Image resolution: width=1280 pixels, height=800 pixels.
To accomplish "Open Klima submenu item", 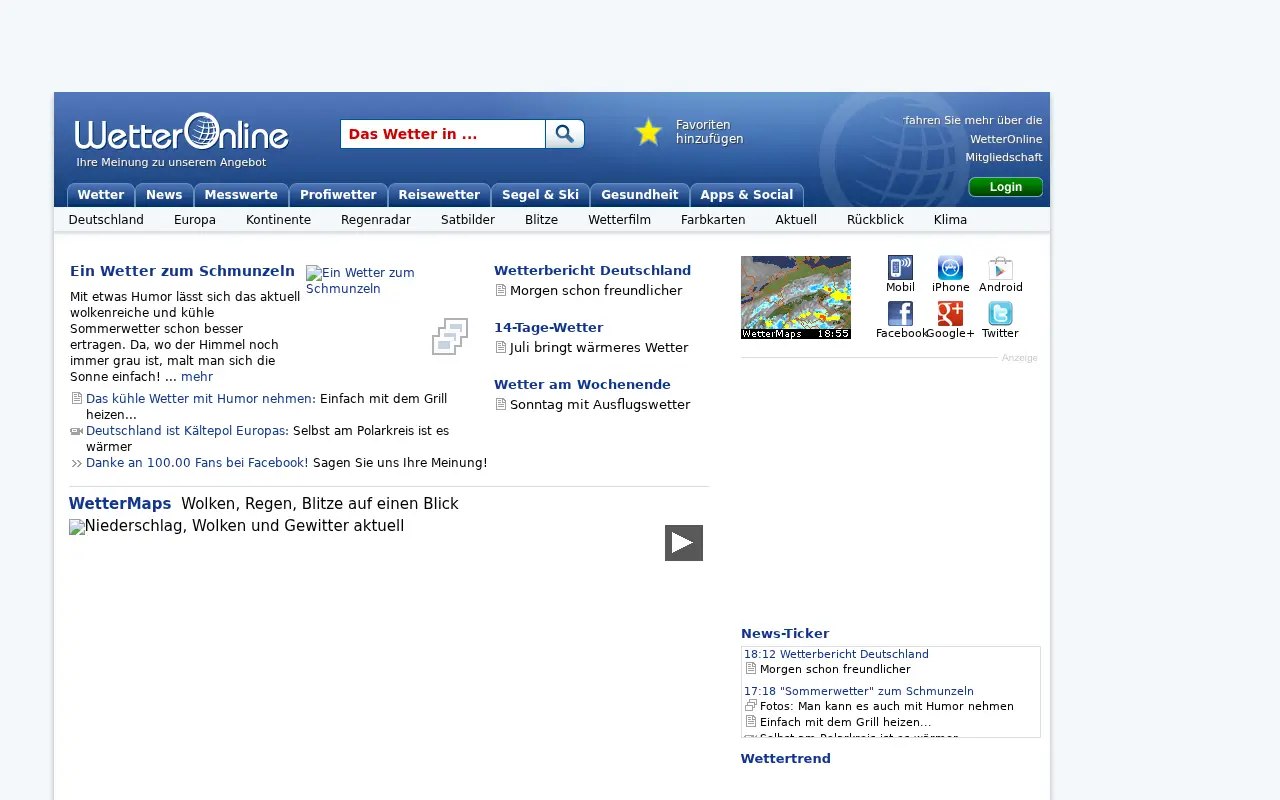I will click(x=950, y=220).
